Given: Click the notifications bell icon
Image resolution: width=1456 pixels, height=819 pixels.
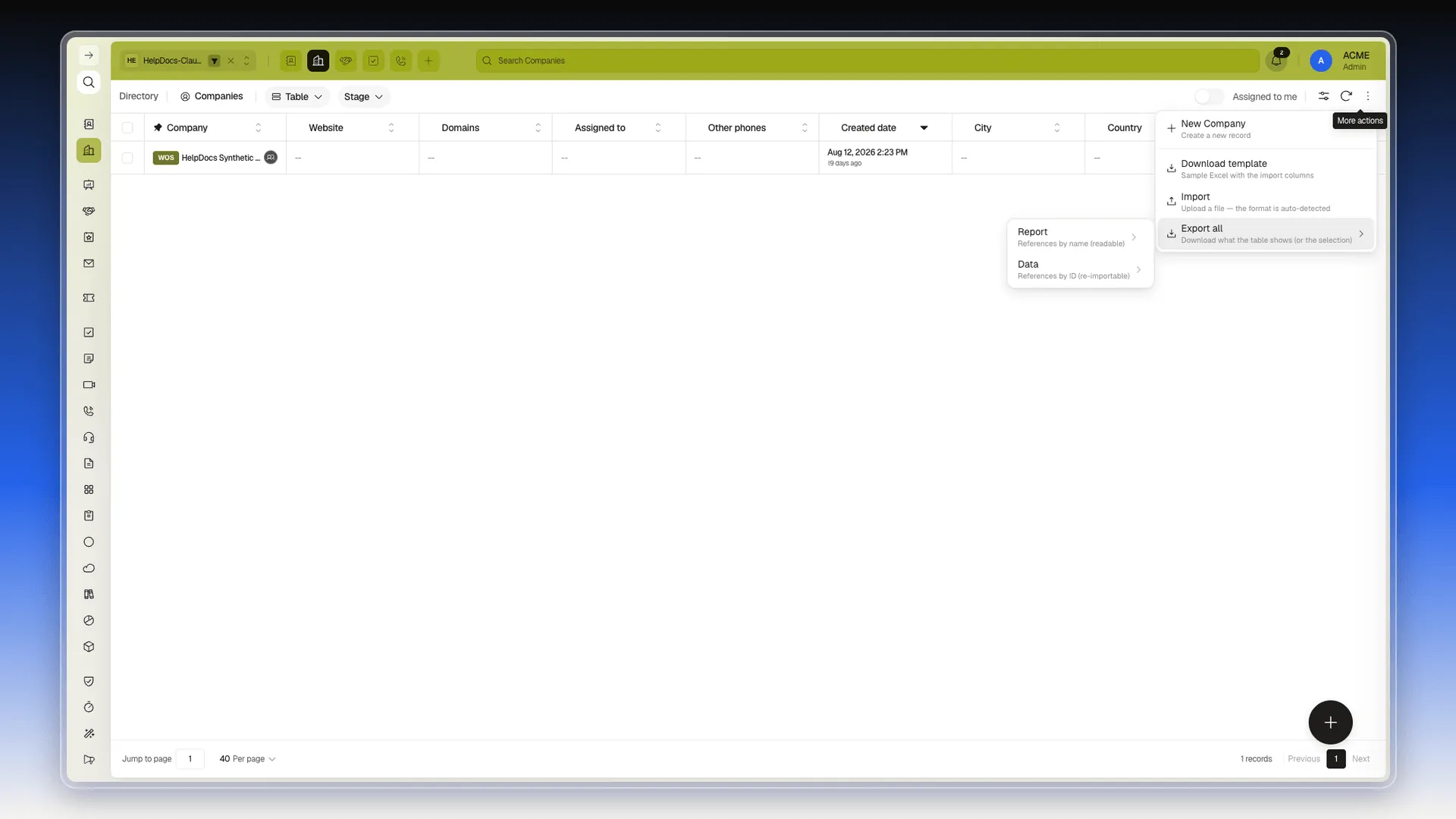Looking at the screenshot, I should (1276, 61).
